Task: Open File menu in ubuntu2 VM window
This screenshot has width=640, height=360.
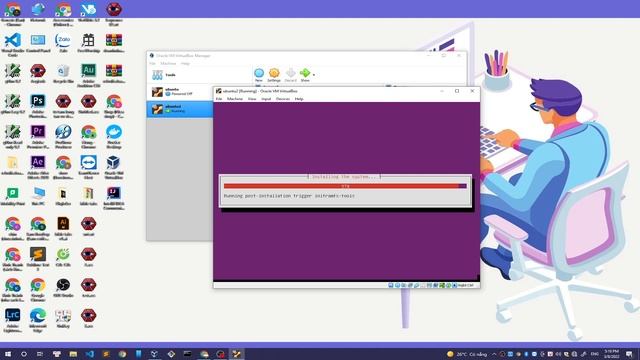Action: (x=219, y=99)
